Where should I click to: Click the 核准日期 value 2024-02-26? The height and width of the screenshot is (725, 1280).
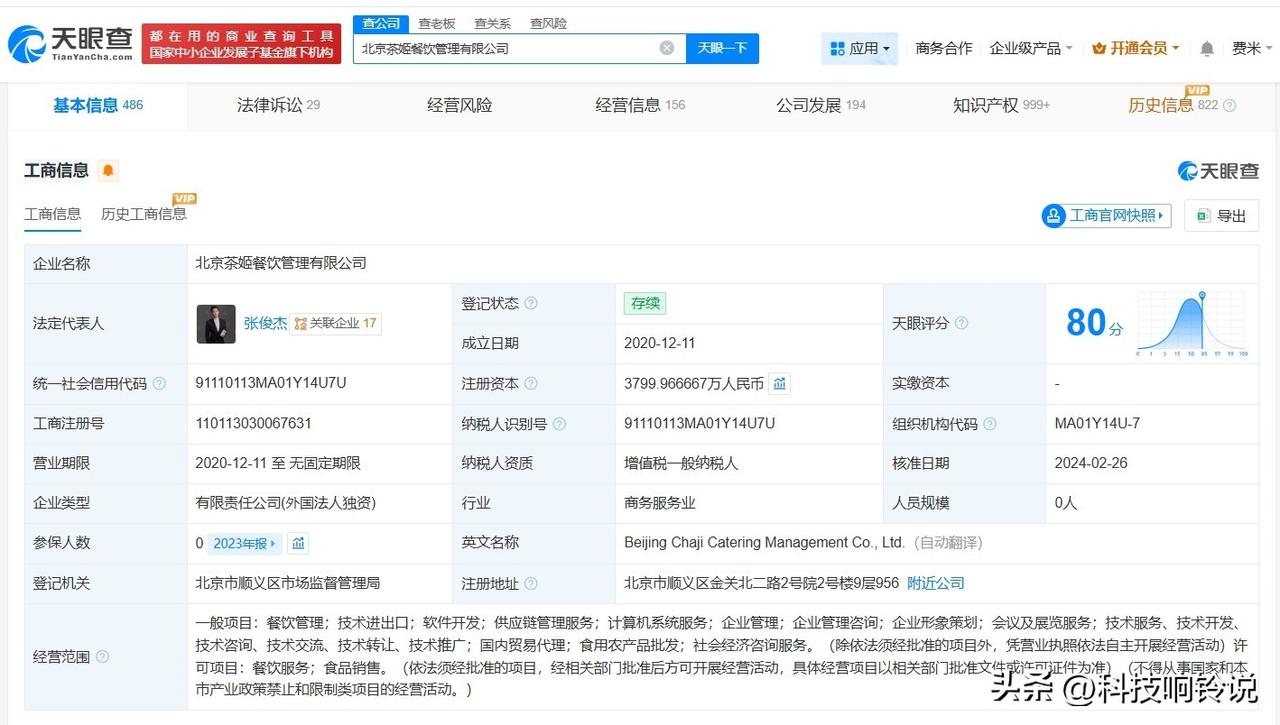[1092, 463]
